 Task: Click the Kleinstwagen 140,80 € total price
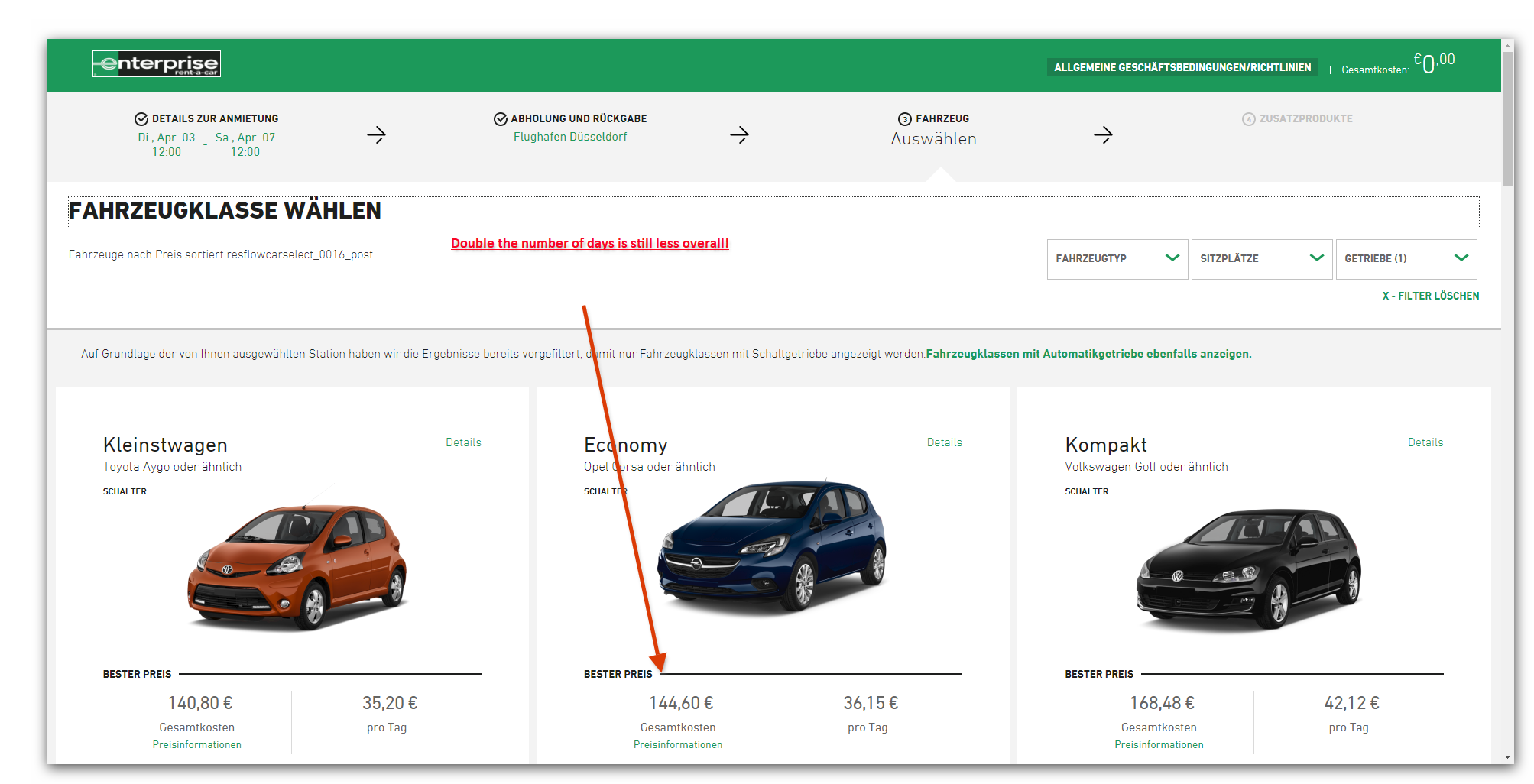[200, 703]
